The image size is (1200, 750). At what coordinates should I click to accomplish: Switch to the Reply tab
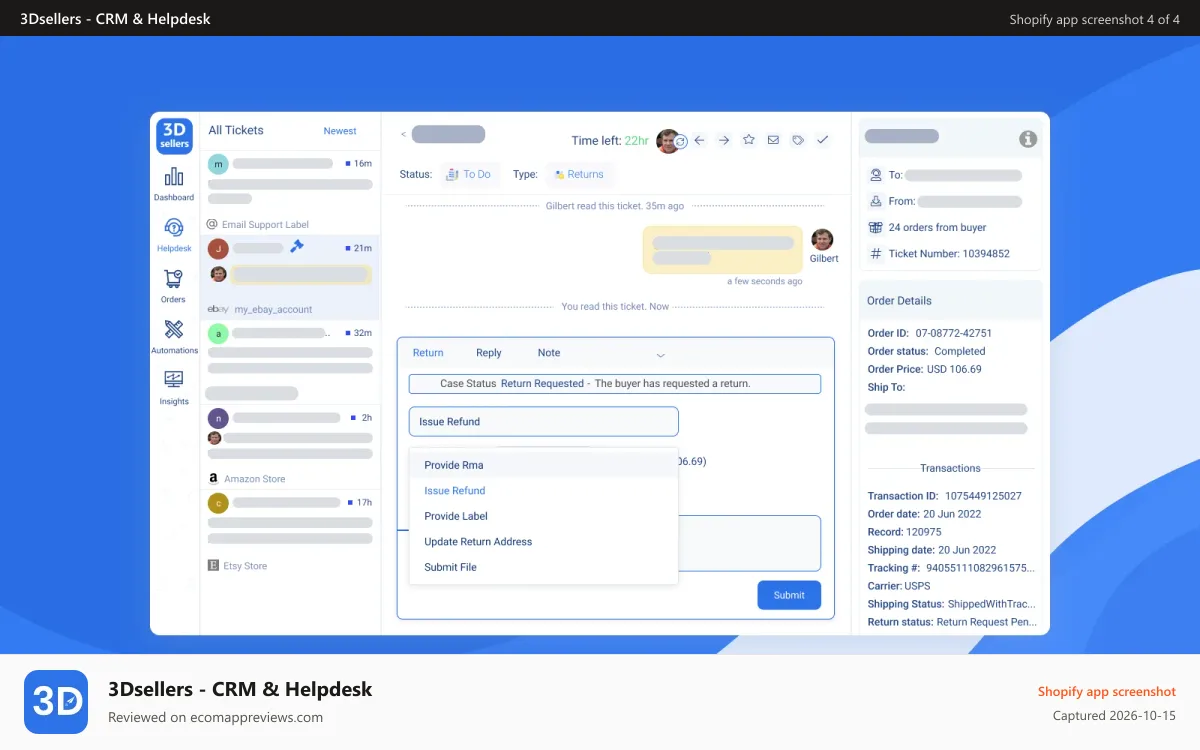coord(489,353)
